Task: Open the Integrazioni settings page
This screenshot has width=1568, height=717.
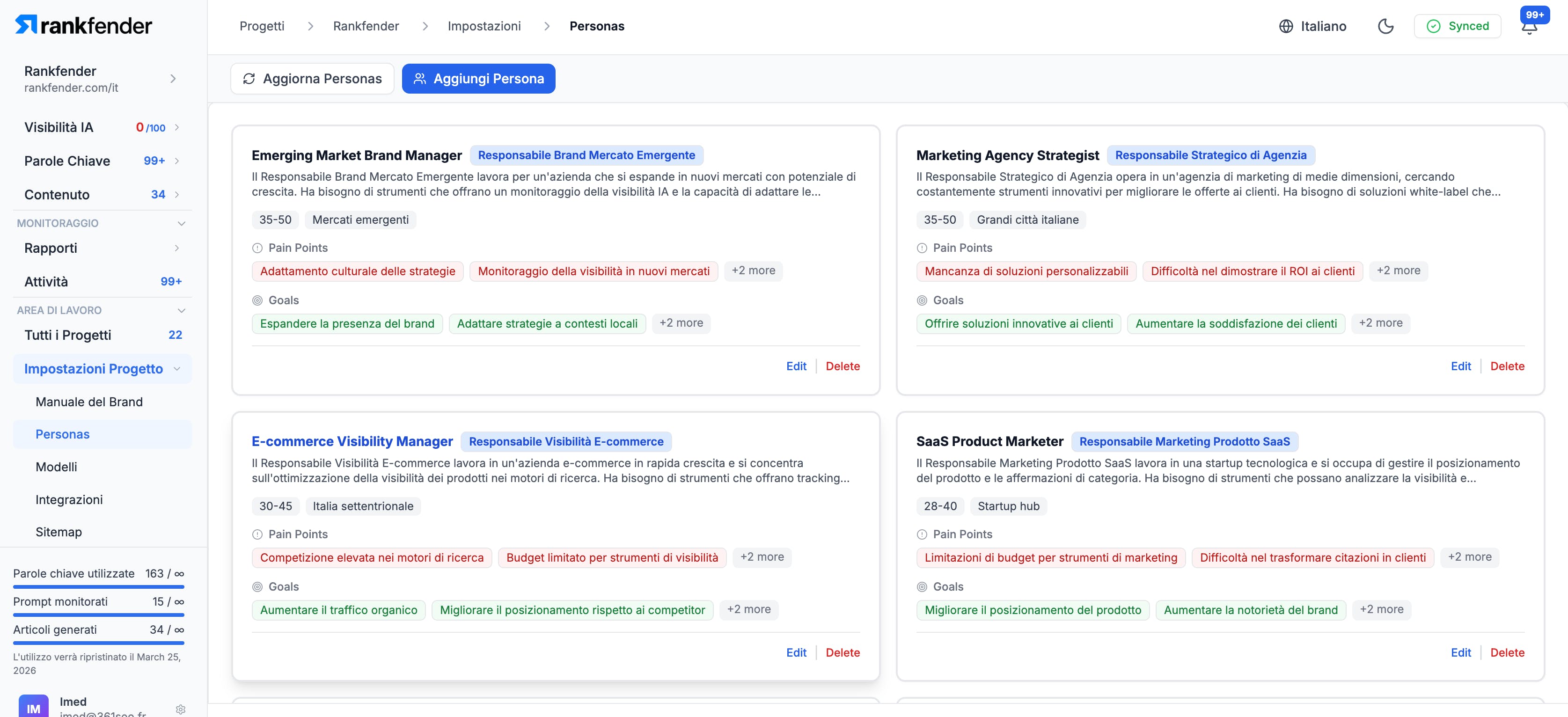Action: click(69, 499)
